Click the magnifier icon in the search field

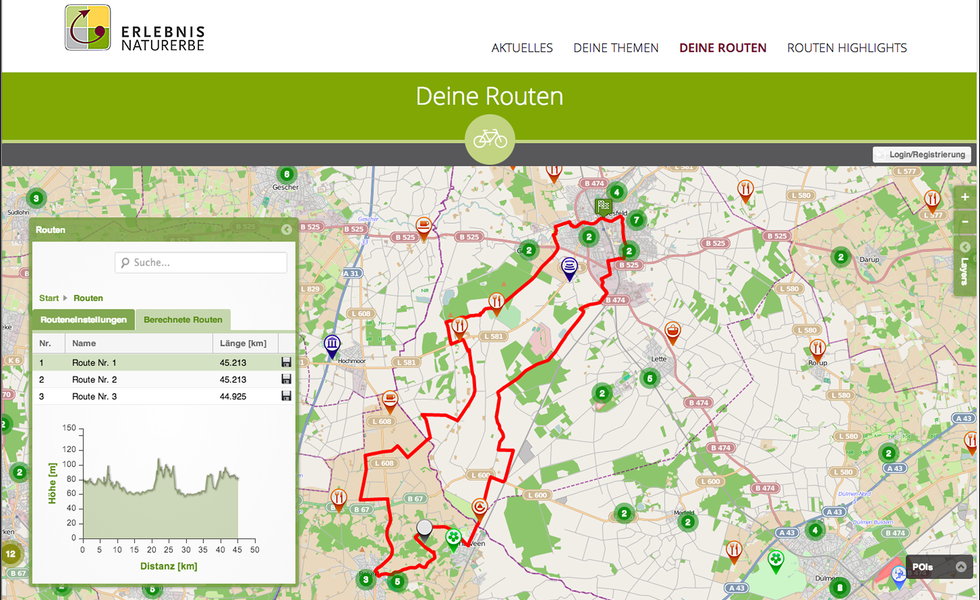[124, 262]
